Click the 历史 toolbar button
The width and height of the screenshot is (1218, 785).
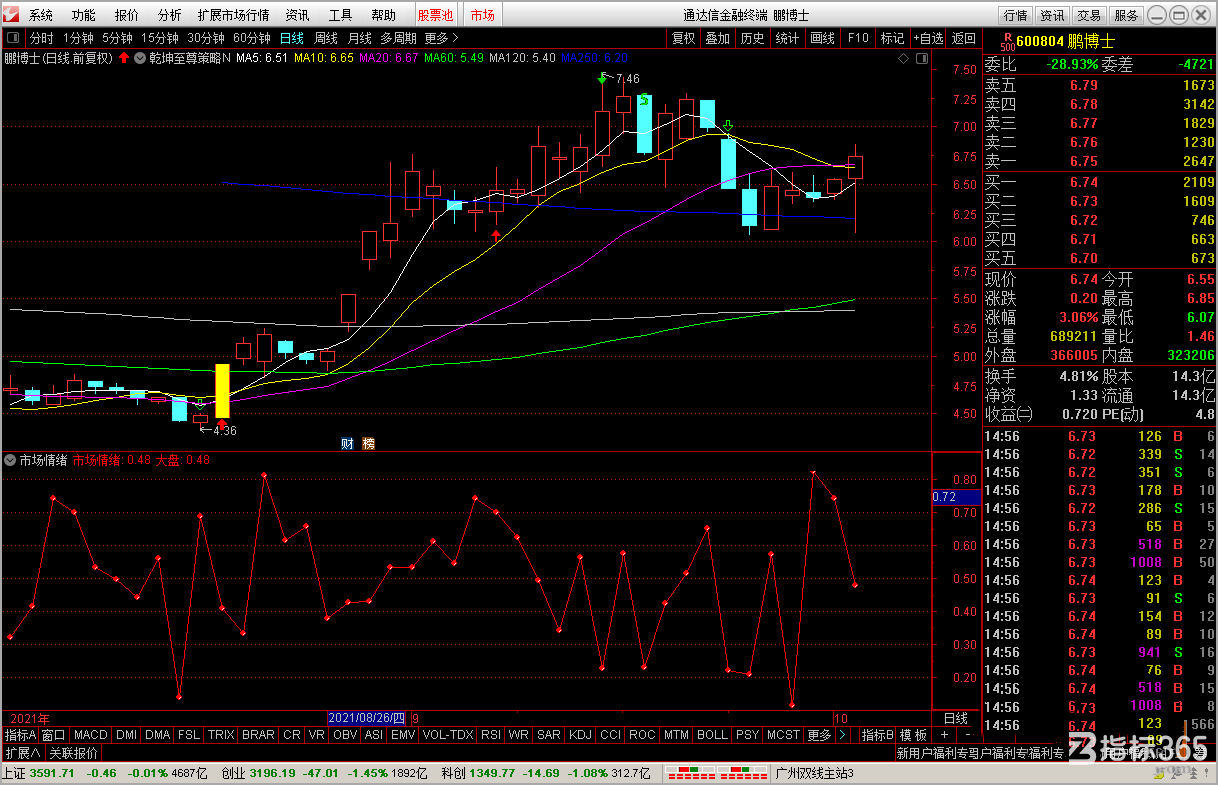752,38
